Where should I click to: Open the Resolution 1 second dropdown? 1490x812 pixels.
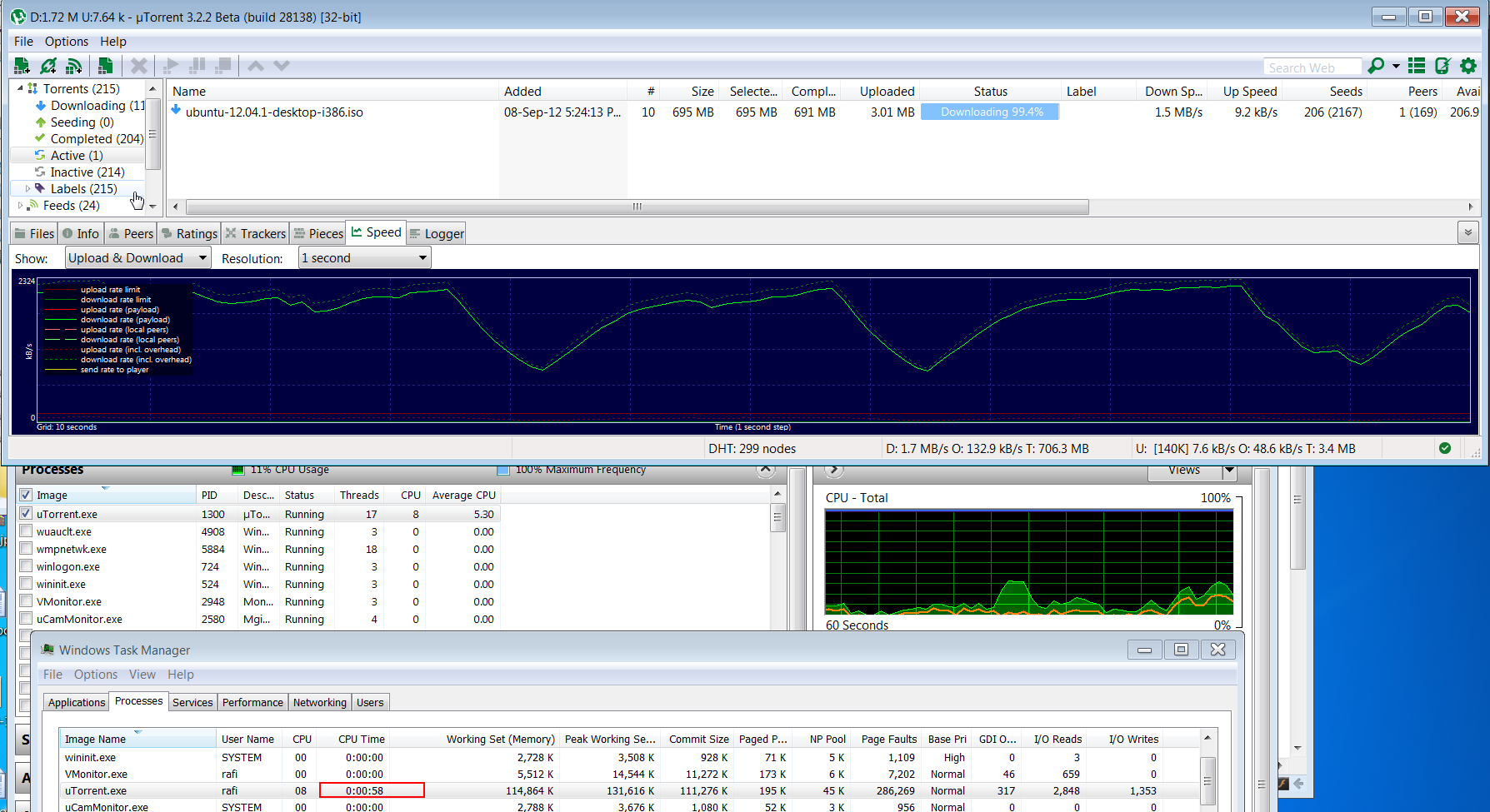(x=365, y=258)
